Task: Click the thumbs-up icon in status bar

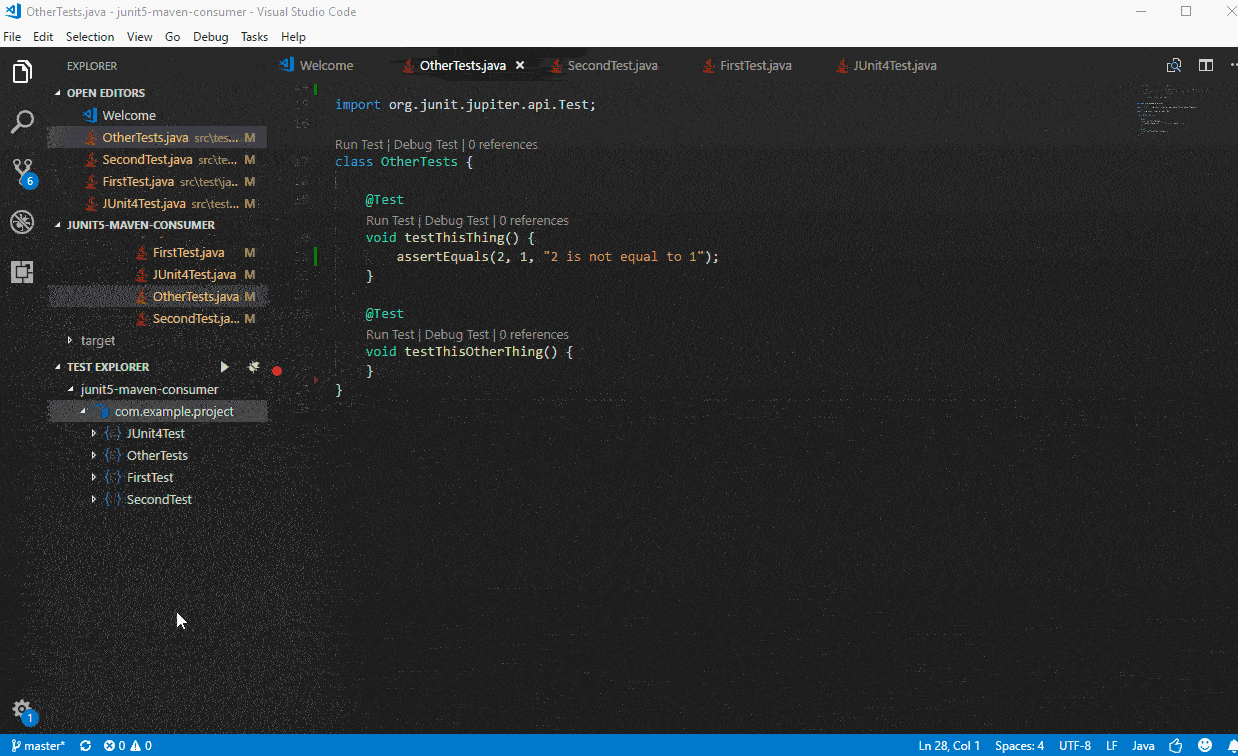Action: [1176, 746]
